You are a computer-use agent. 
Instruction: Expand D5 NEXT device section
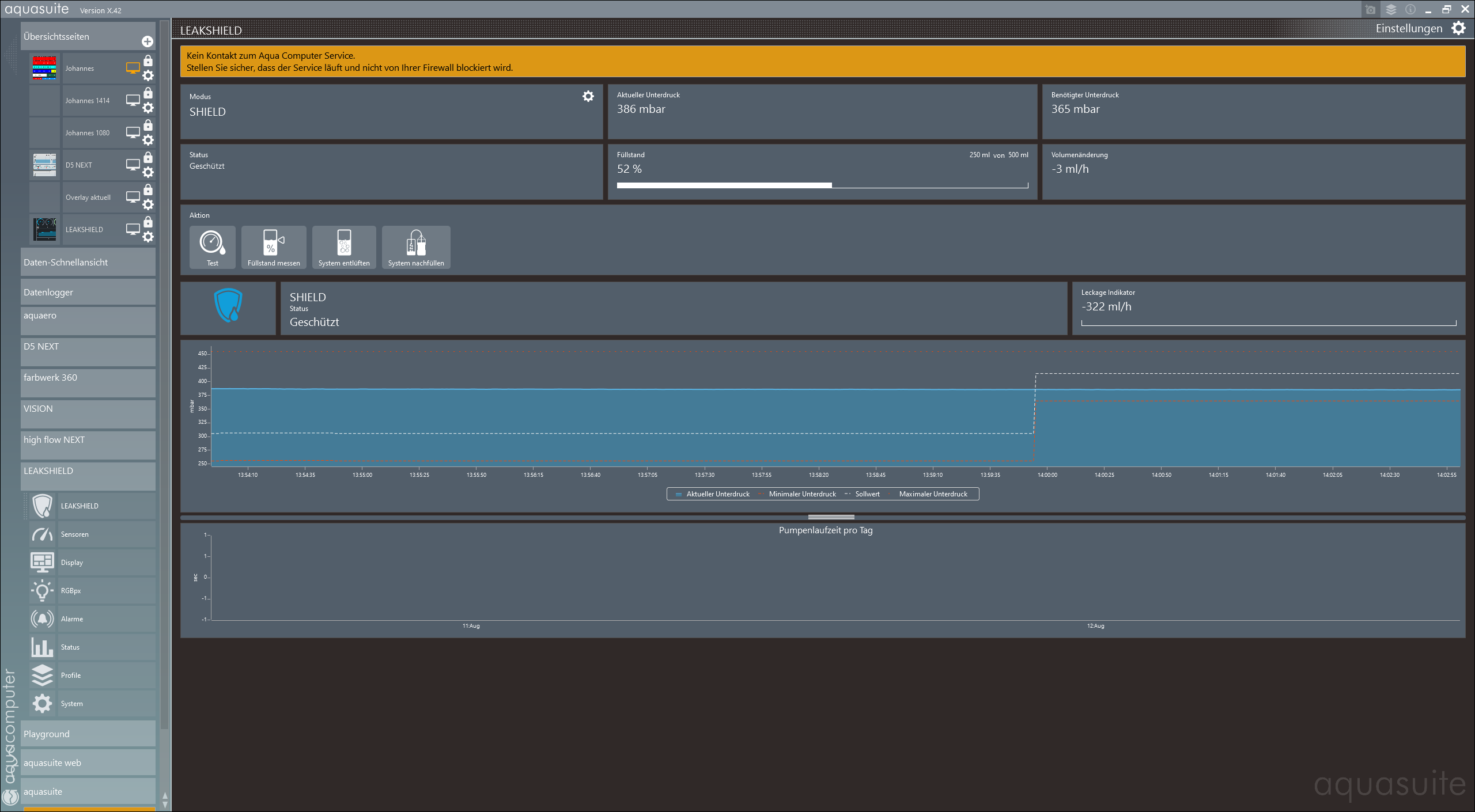(x=88, y=352)
